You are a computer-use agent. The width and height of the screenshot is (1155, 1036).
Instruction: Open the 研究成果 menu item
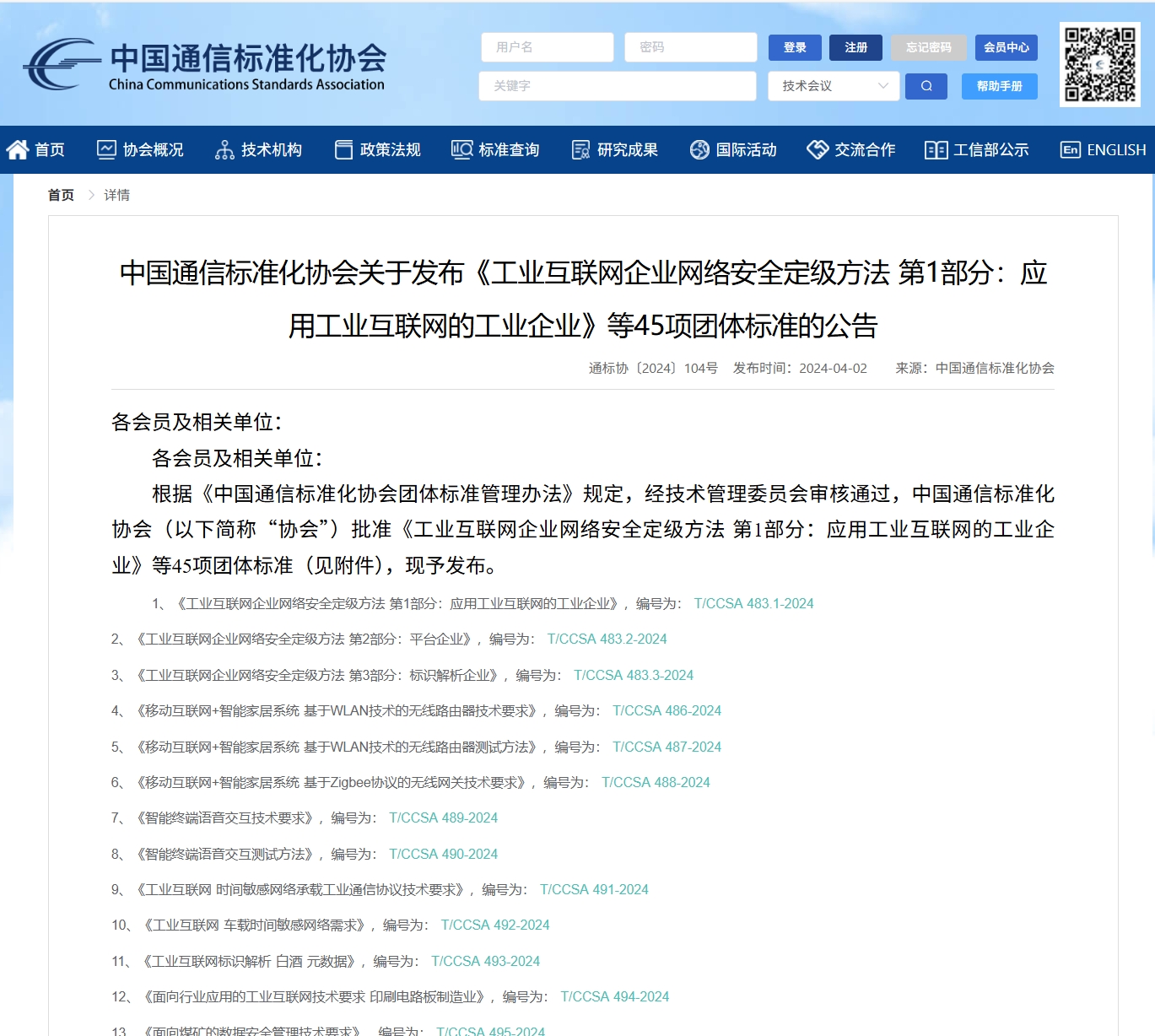tap(627, 149)
